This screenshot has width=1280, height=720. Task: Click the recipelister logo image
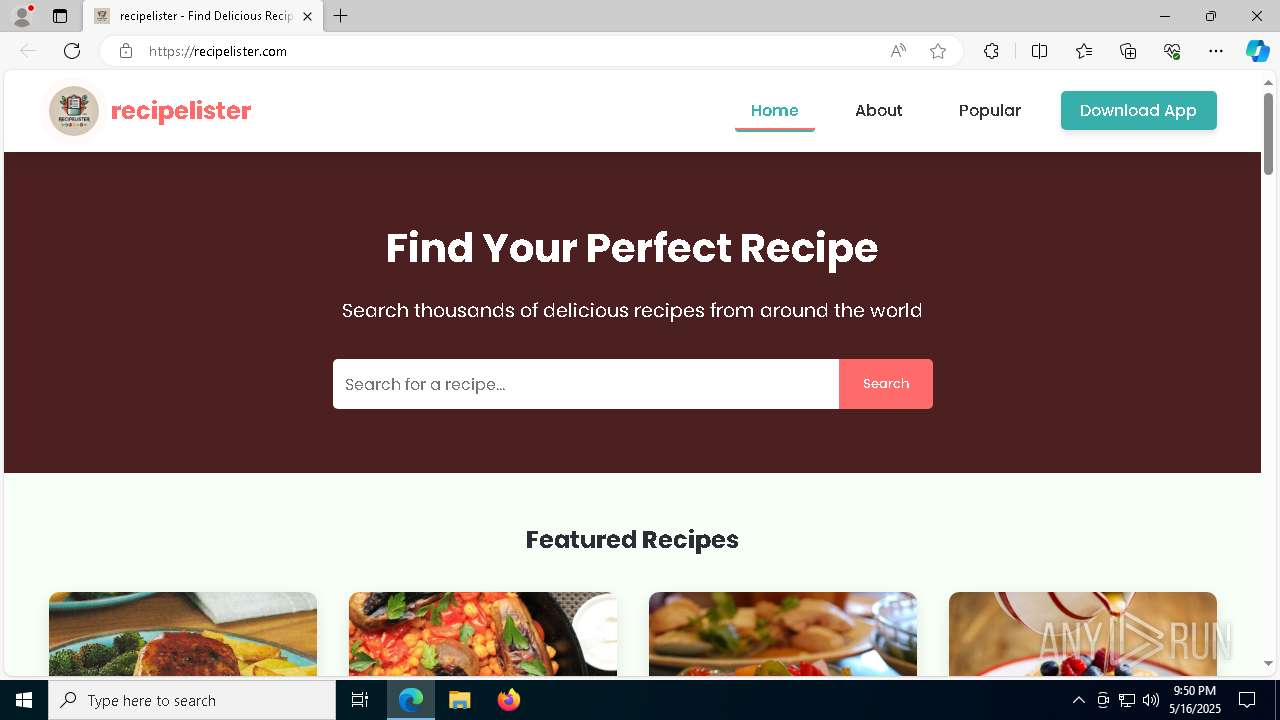[74, 110]
